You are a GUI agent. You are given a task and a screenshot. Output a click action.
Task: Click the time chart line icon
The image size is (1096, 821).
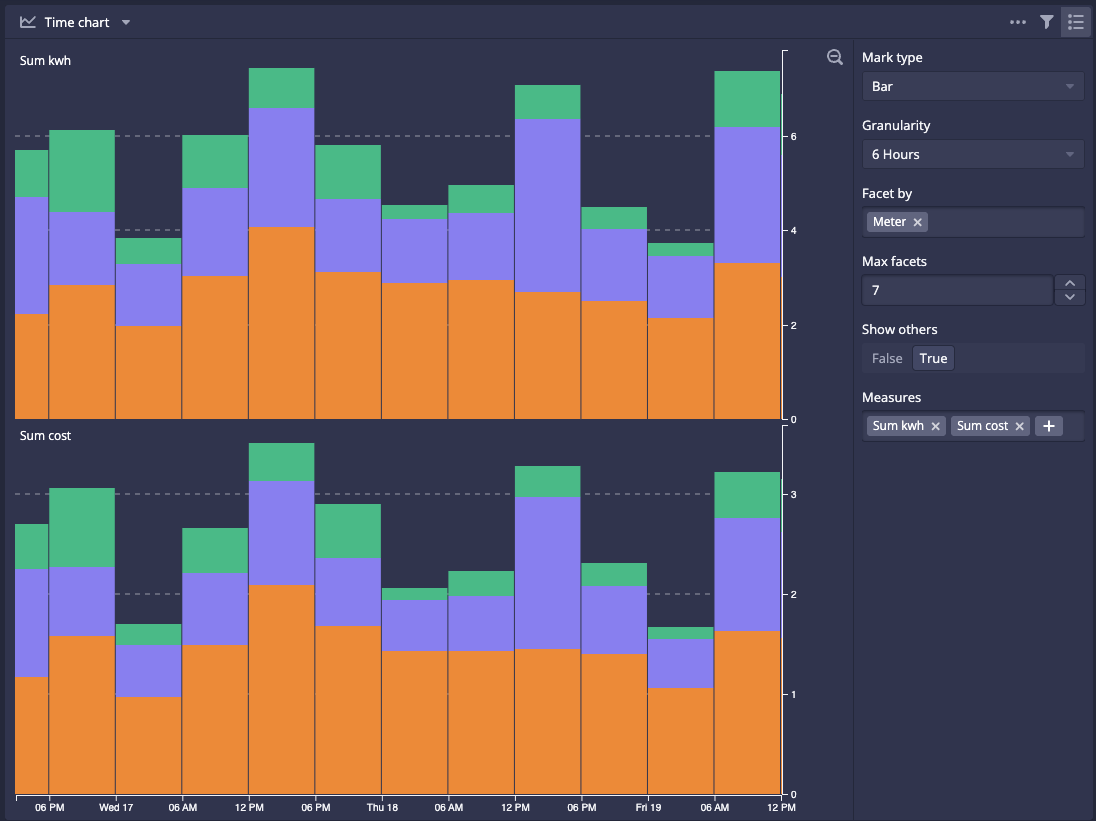tap(28, 22)
